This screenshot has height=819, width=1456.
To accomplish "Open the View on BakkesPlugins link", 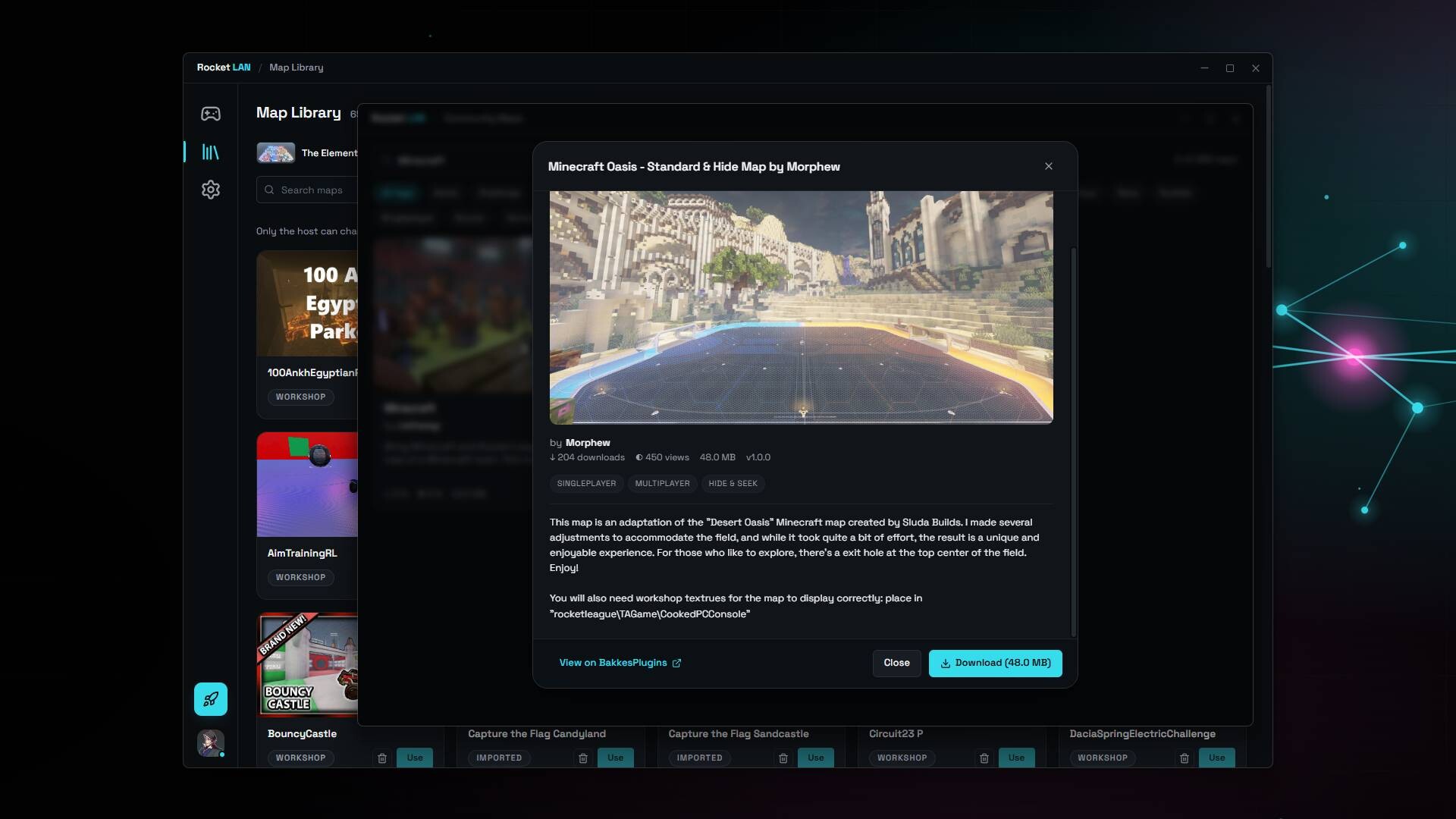I will point(620,663).
